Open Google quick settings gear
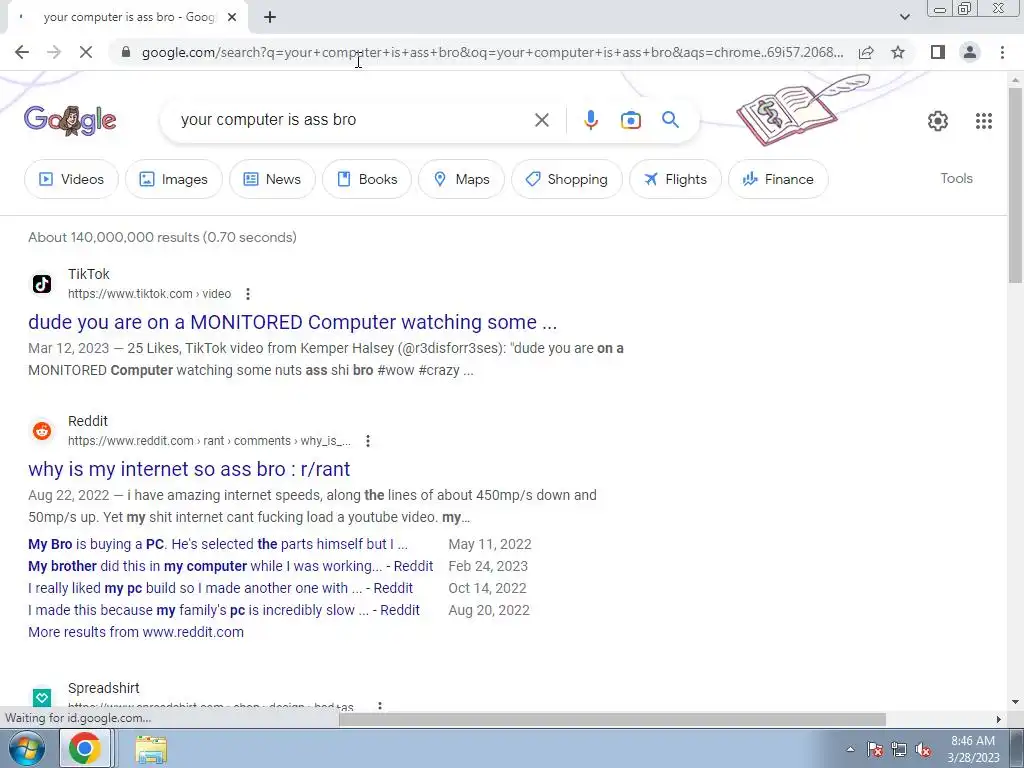This screenshot has width=1024, height=768. [x=938, y=121]
